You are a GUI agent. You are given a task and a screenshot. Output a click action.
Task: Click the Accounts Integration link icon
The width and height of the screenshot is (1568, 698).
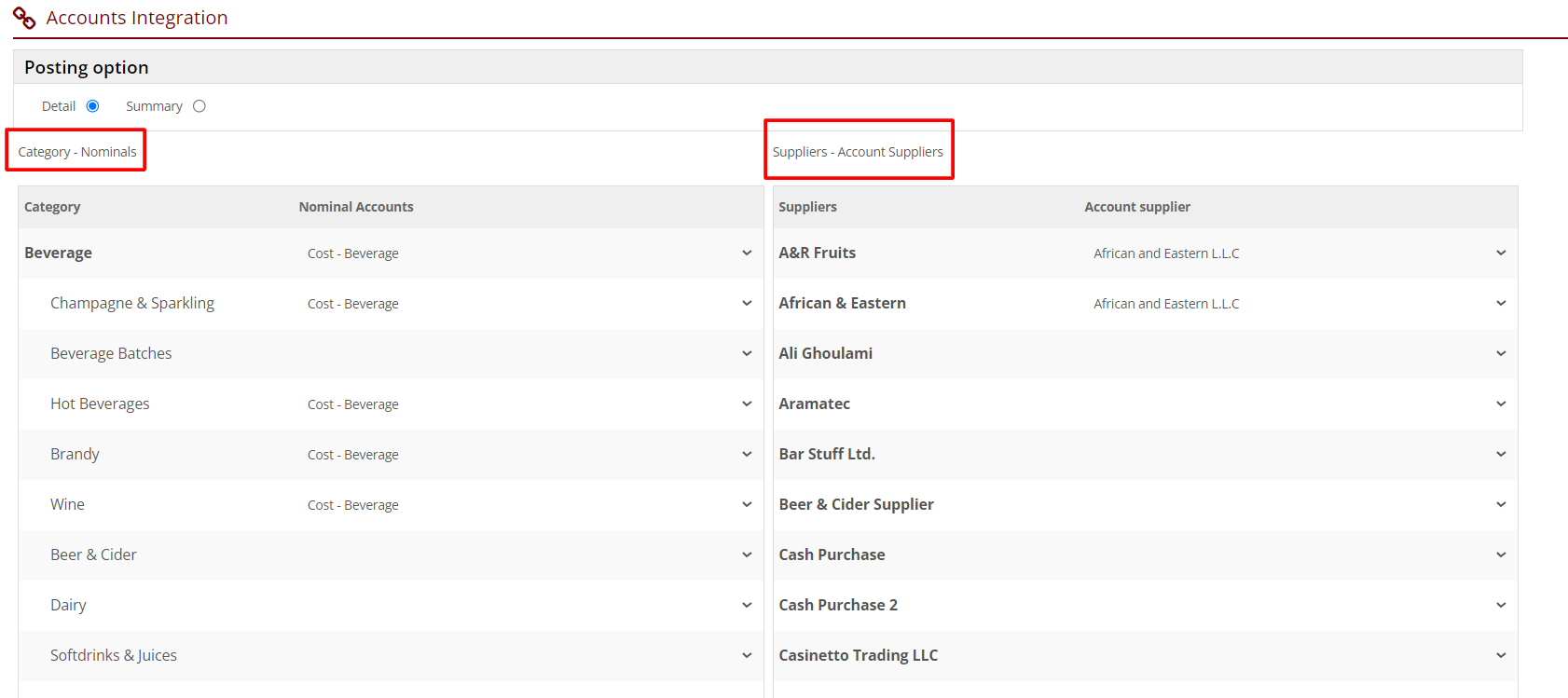[24, 18]
